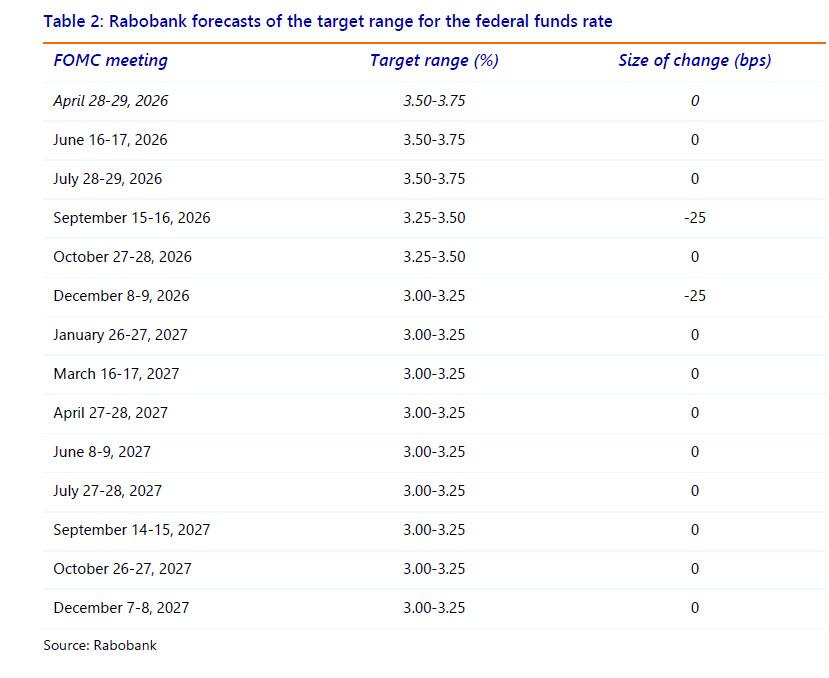Click the April 28-29, 2026 meeting date
The image size is (829, 678).
pyautogui.click(x=110, y=101)
